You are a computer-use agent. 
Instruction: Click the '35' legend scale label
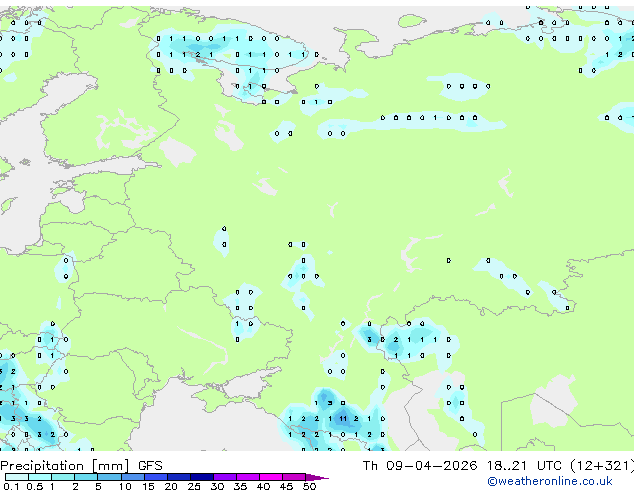pos(240,486)
